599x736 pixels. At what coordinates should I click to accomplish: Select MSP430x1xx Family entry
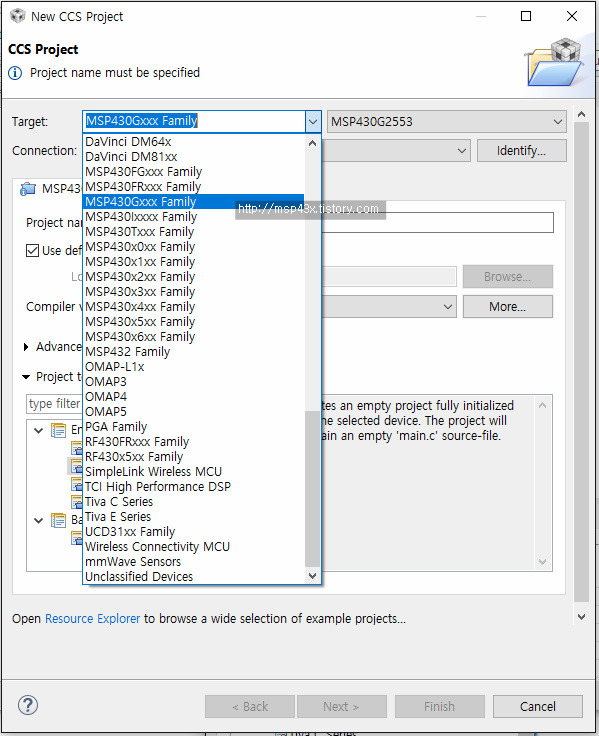(193, 262)
